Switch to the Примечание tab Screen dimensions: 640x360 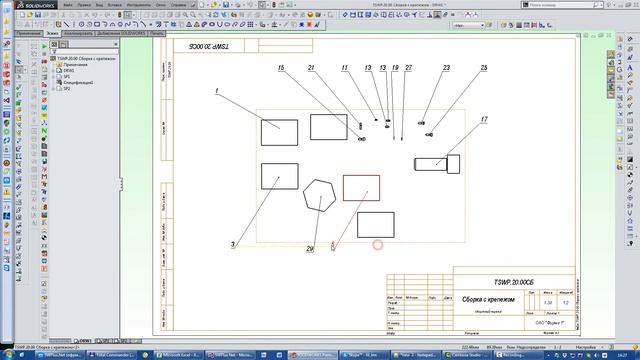coord(29,33)
